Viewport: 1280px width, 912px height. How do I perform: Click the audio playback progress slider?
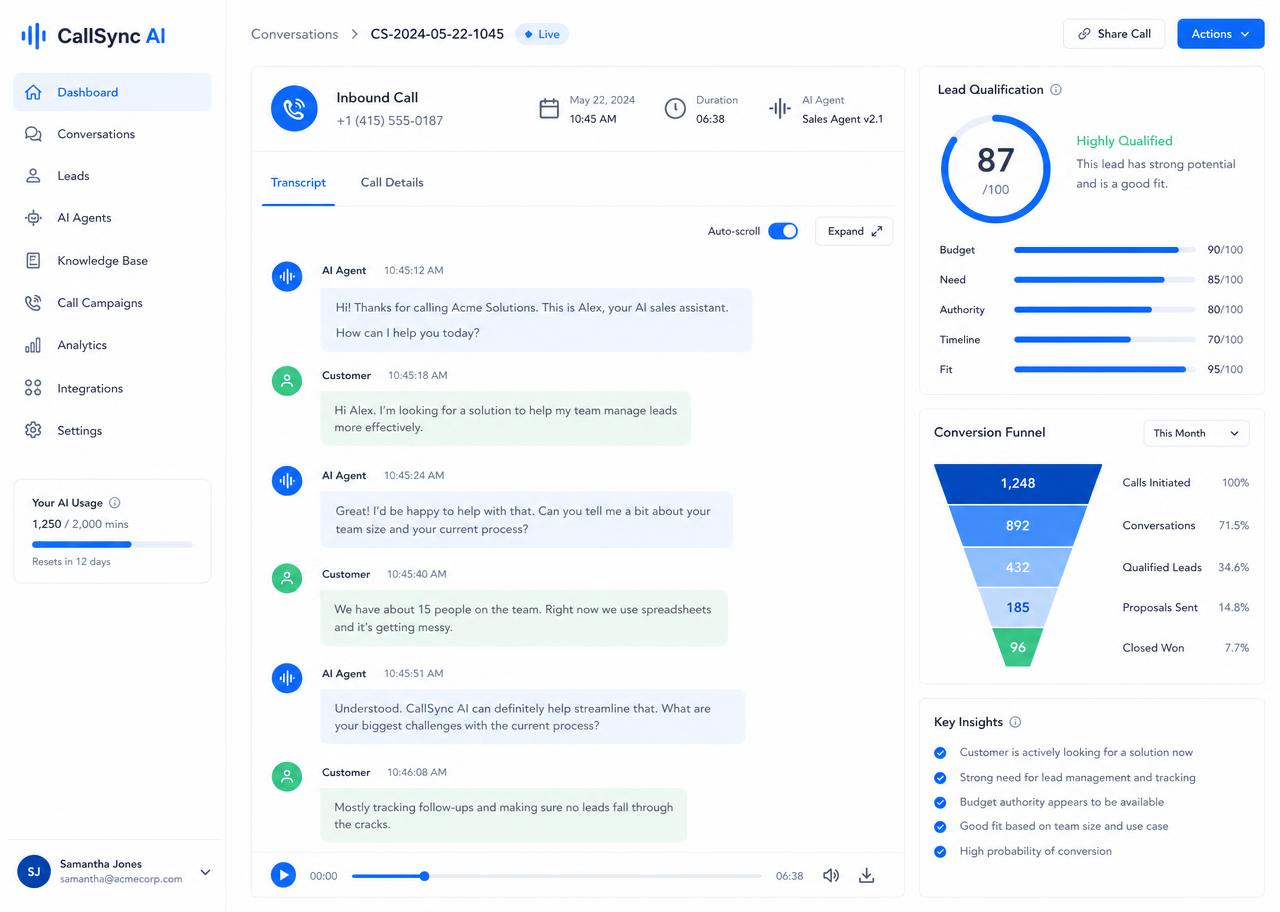click(556, 876)
